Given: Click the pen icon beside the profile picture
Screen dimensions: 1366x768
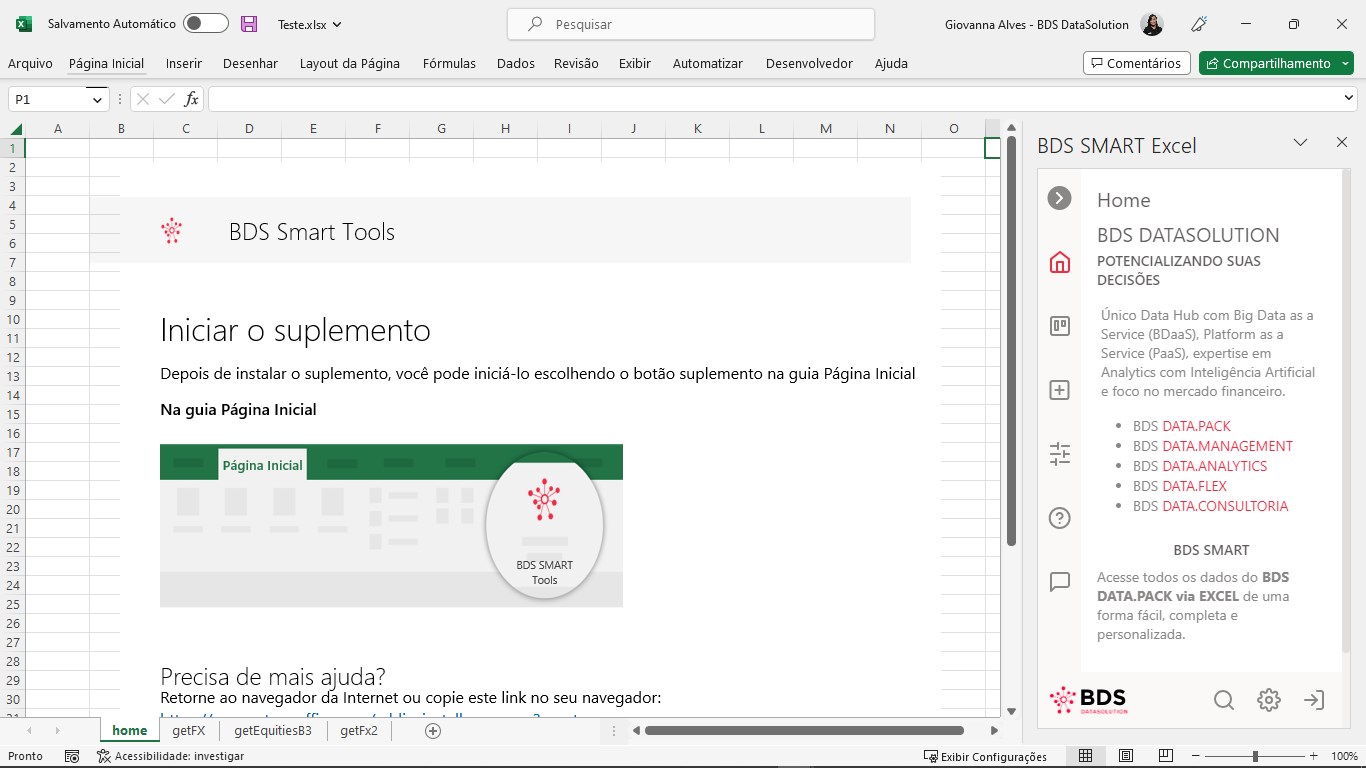Looking at the screenshot, I should point(1200,24).
